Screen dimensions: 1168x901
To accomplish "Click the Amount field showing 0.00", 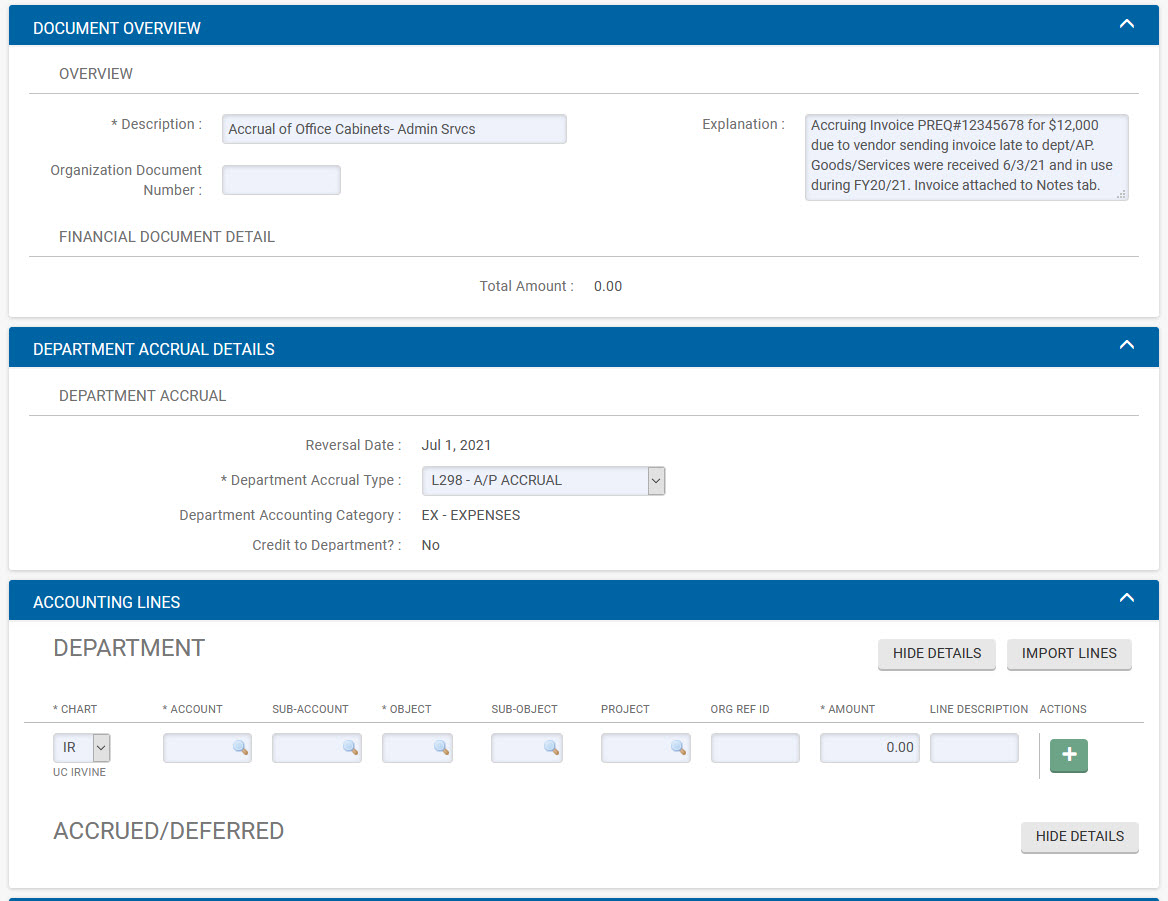I will click(x=870, y=748).
